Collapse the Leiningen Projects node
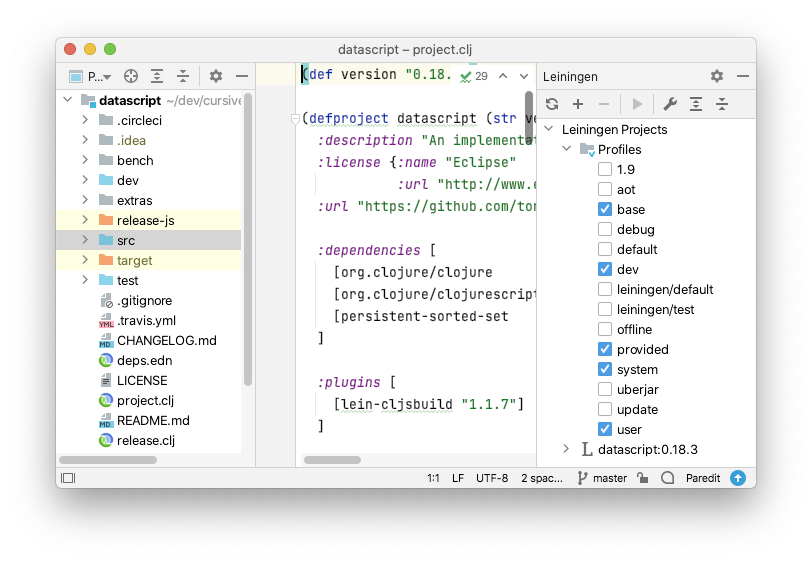Image resolution: width=812 pixels, height=562 pixels. 549,128
